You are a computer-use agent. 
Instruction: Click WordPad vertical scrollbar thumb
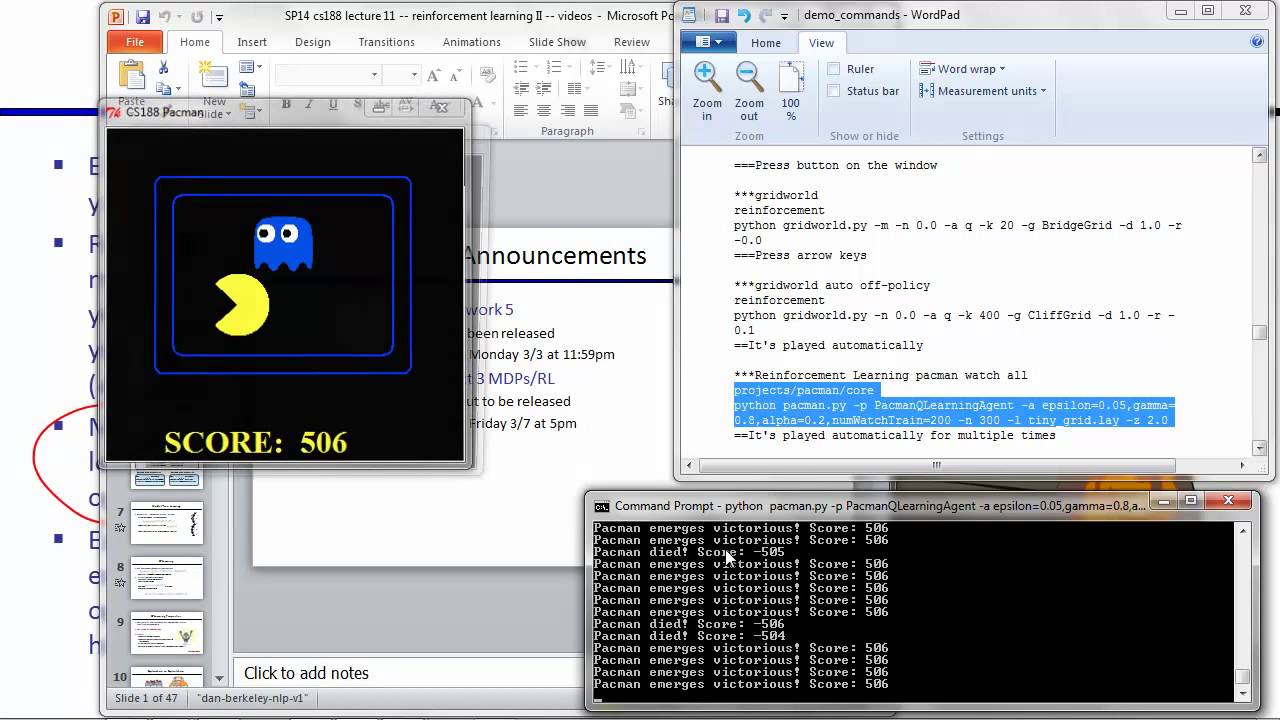point(1261,333)
